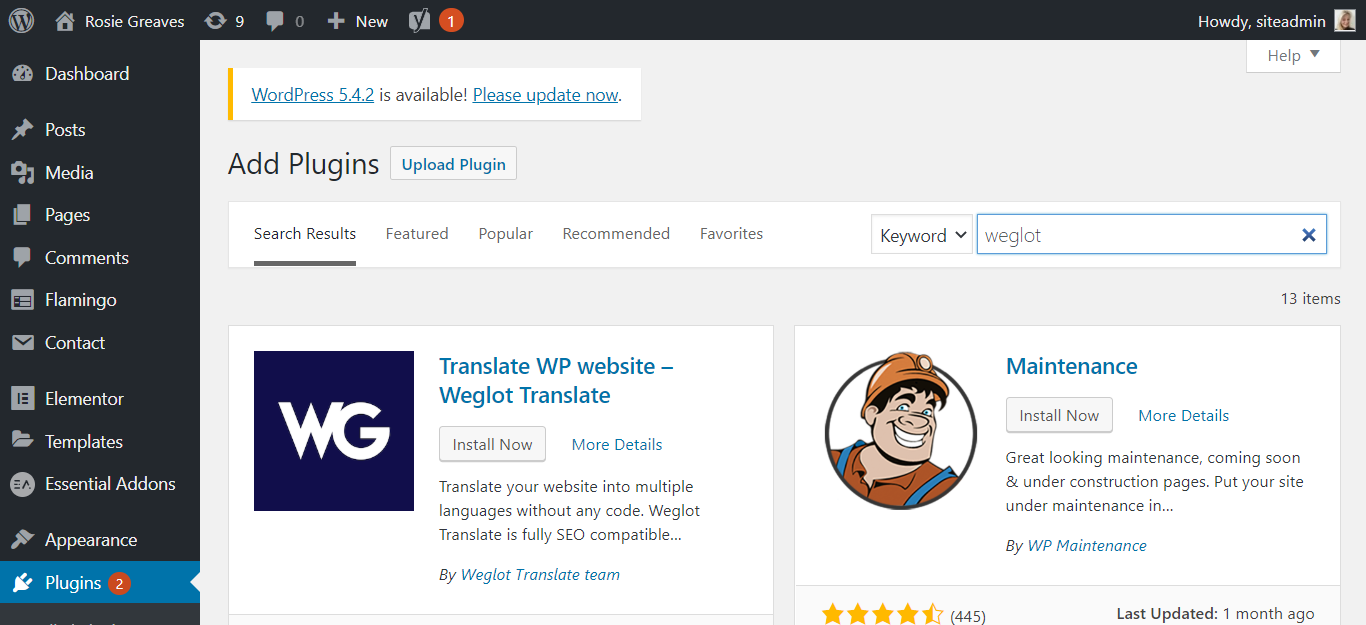Expand the Help panel tab
This screenshot has width=1366, height=625.
pyautogui.click(x=1293, y=56)
